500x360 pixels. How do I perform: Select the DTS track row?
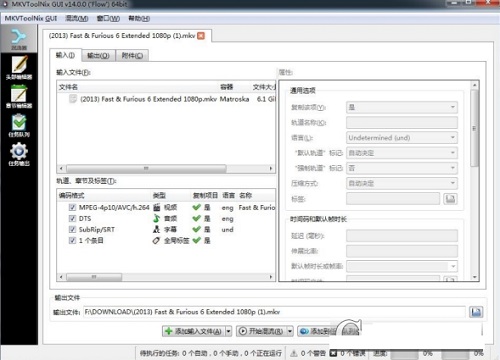click(x=166, y=218)
